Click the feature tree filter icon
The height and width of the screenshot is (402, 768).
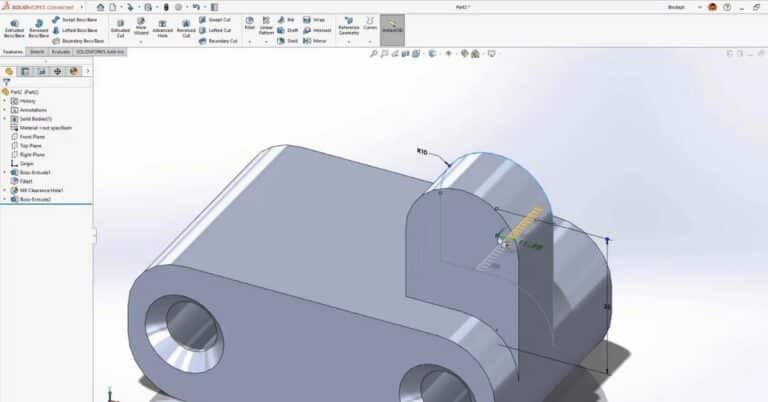pyautogui.click(x=7, y=82)
